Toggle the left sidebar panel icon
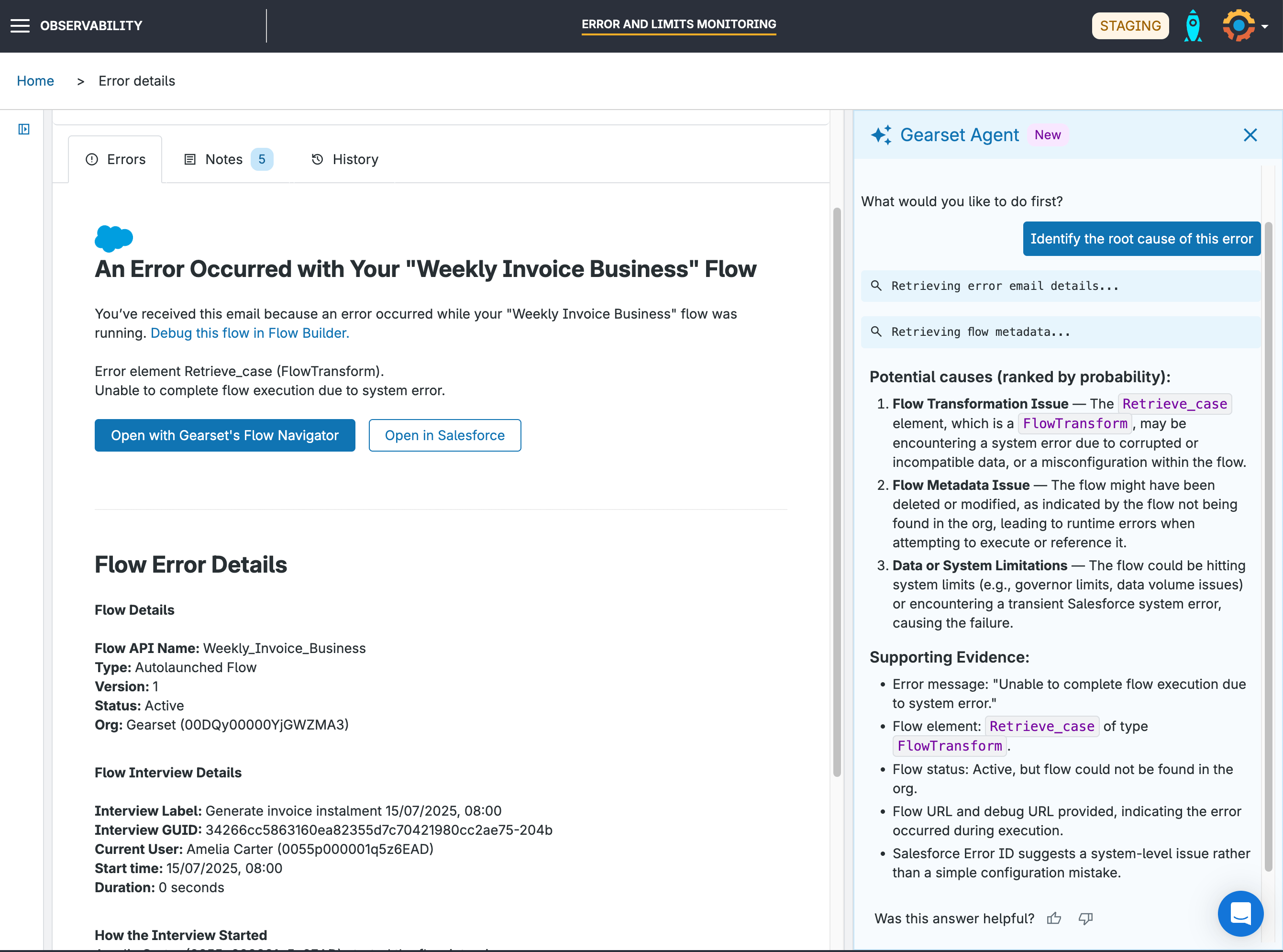The image size is (1283, 952). [23, 129]
